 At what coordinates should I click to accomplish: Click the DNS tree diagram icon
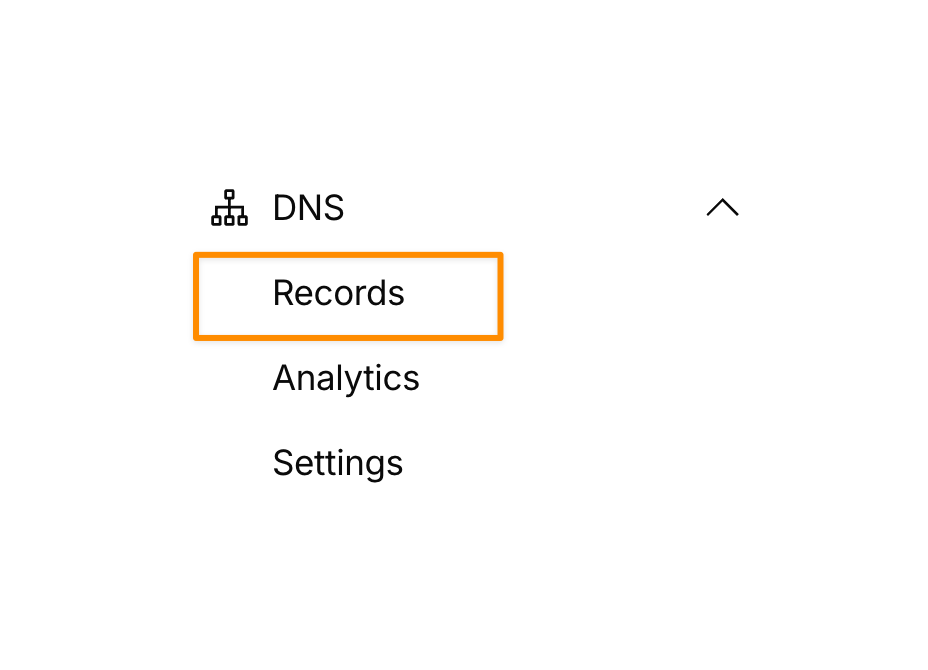[x=229, y=208]
